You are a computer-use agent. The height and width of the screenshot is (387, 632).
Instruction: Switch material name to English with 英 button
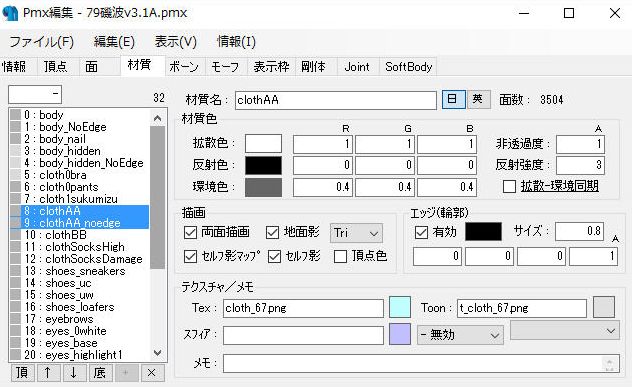coord(478,99)
